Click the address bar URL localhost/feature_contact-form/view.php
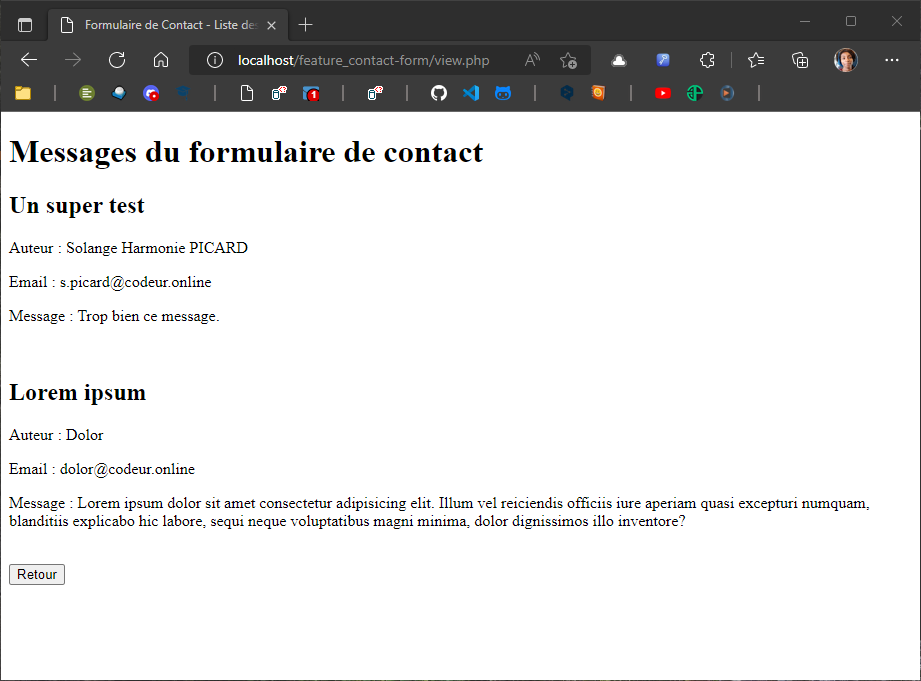921x681 pixels. (364, 61)
